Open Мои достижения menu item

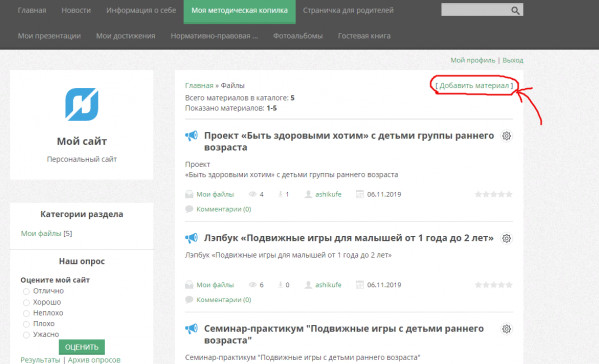126,36
